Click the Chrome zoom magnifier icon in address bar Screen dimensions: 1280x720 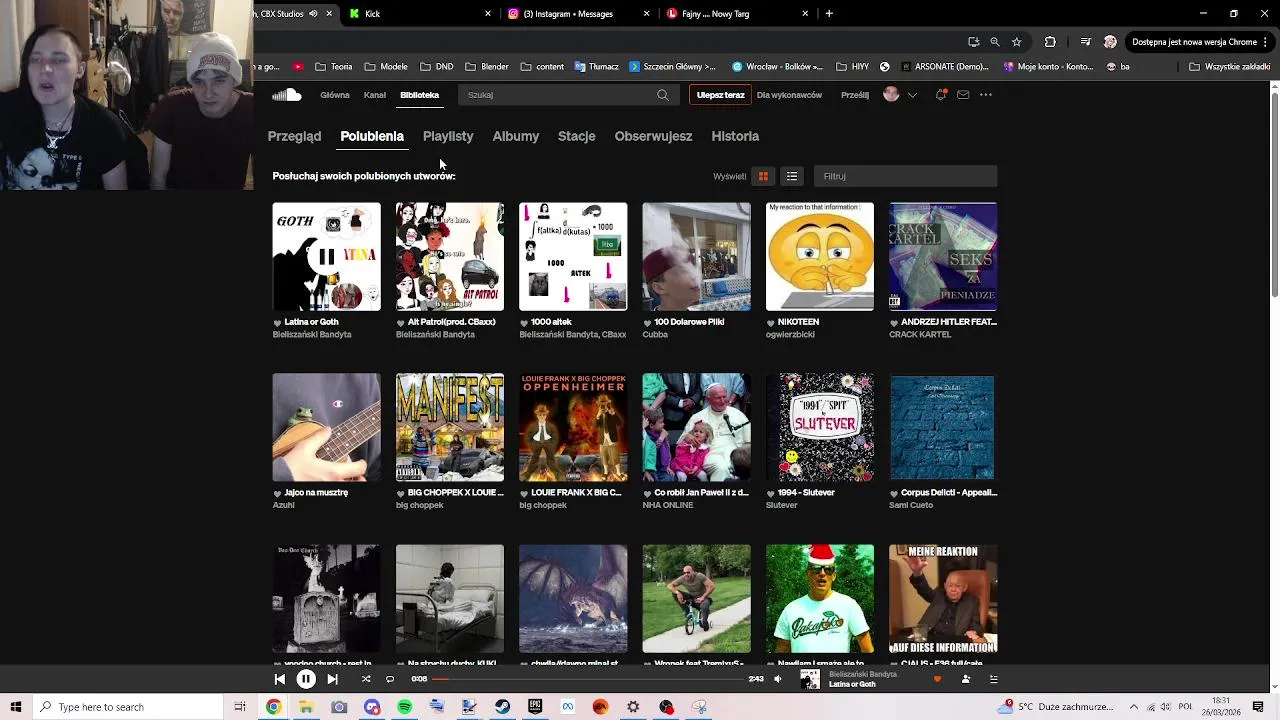(x=995, y=42)
